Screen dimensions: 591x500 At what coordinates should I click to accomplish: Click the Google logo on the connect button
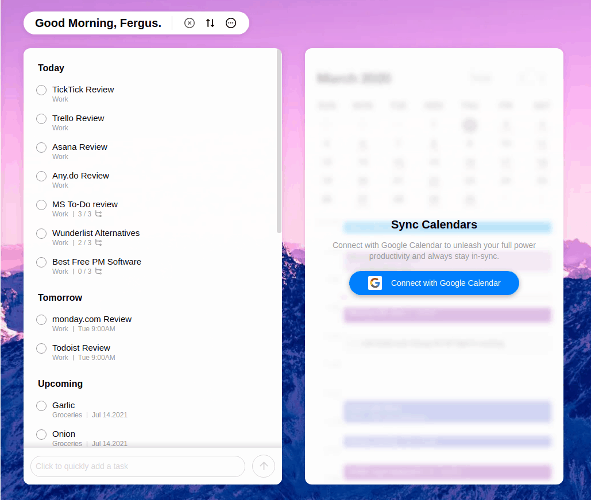pyautogui.click(x=375, y=283)
